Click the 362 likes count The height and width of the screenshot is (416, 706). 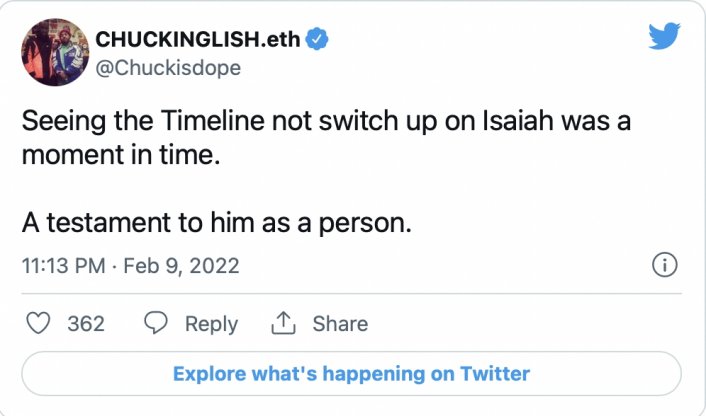pos(86,324)
